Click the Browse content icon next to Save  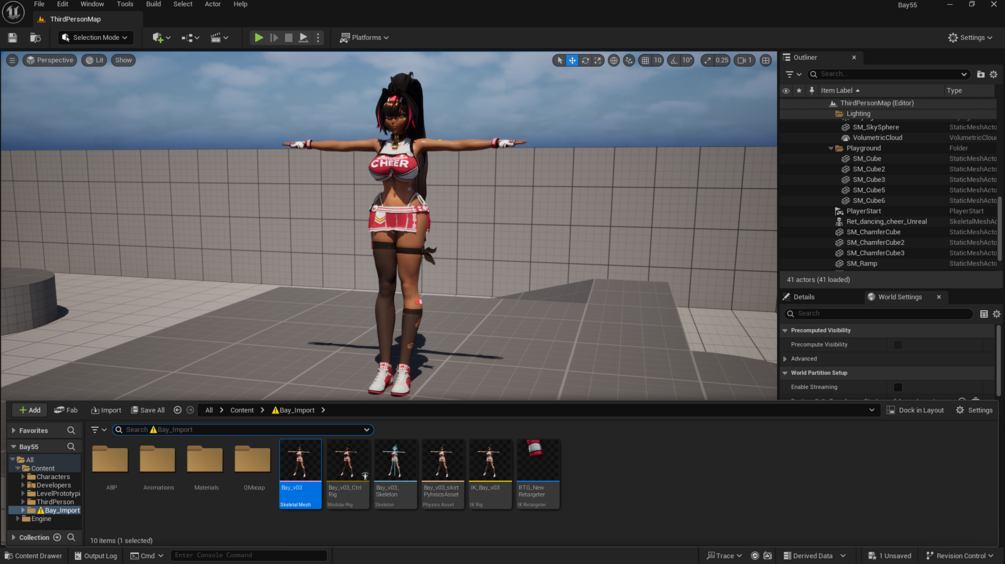pyautogui.click(x=35, y=38)
